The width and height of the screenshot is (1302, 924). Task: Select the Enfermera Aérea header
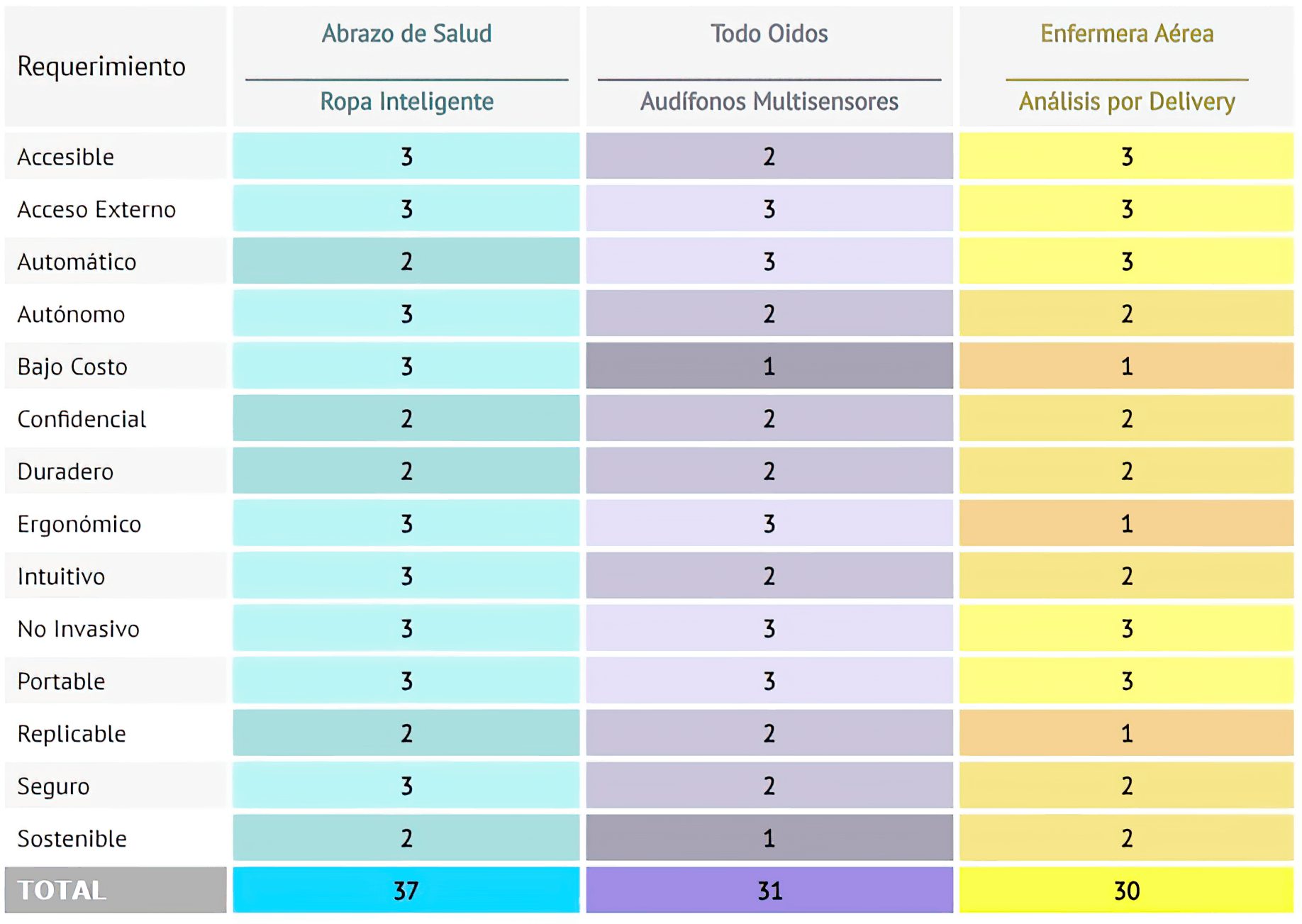(x=1127, y=33)
